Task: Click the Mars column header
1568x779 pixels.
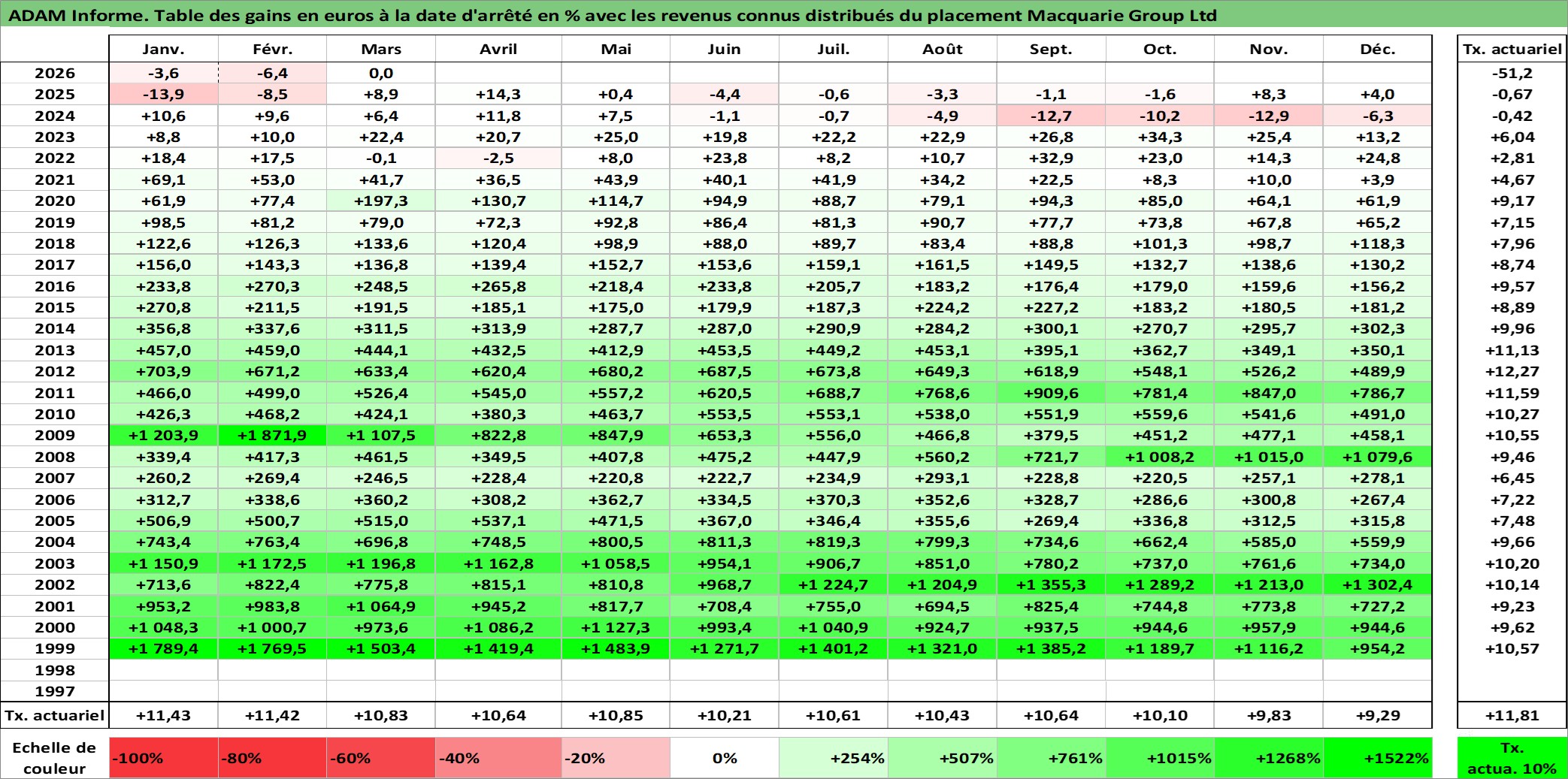Action: pyautogui.click(x=381, y=49)
